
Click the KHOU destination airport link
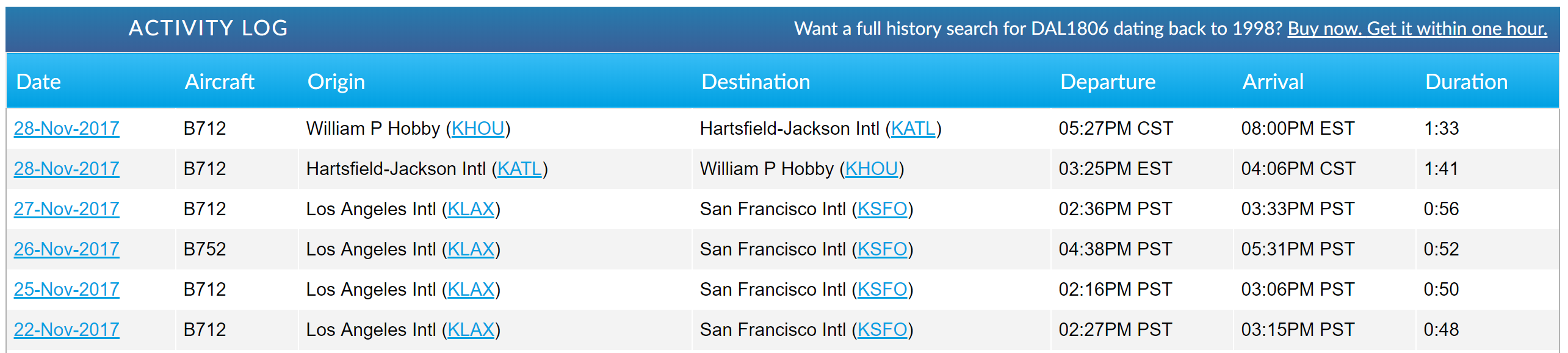click(x=872, y=169)
